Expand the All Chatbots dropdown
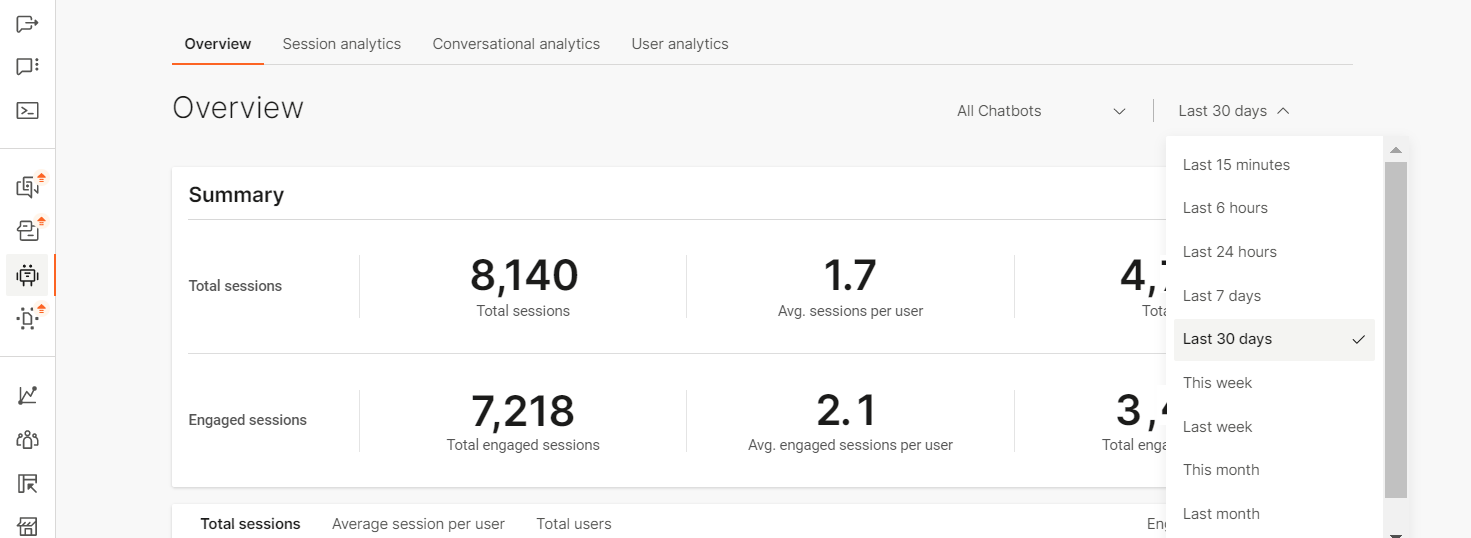This screenshot has height=538, width=1471. [x=1041, y=111]
